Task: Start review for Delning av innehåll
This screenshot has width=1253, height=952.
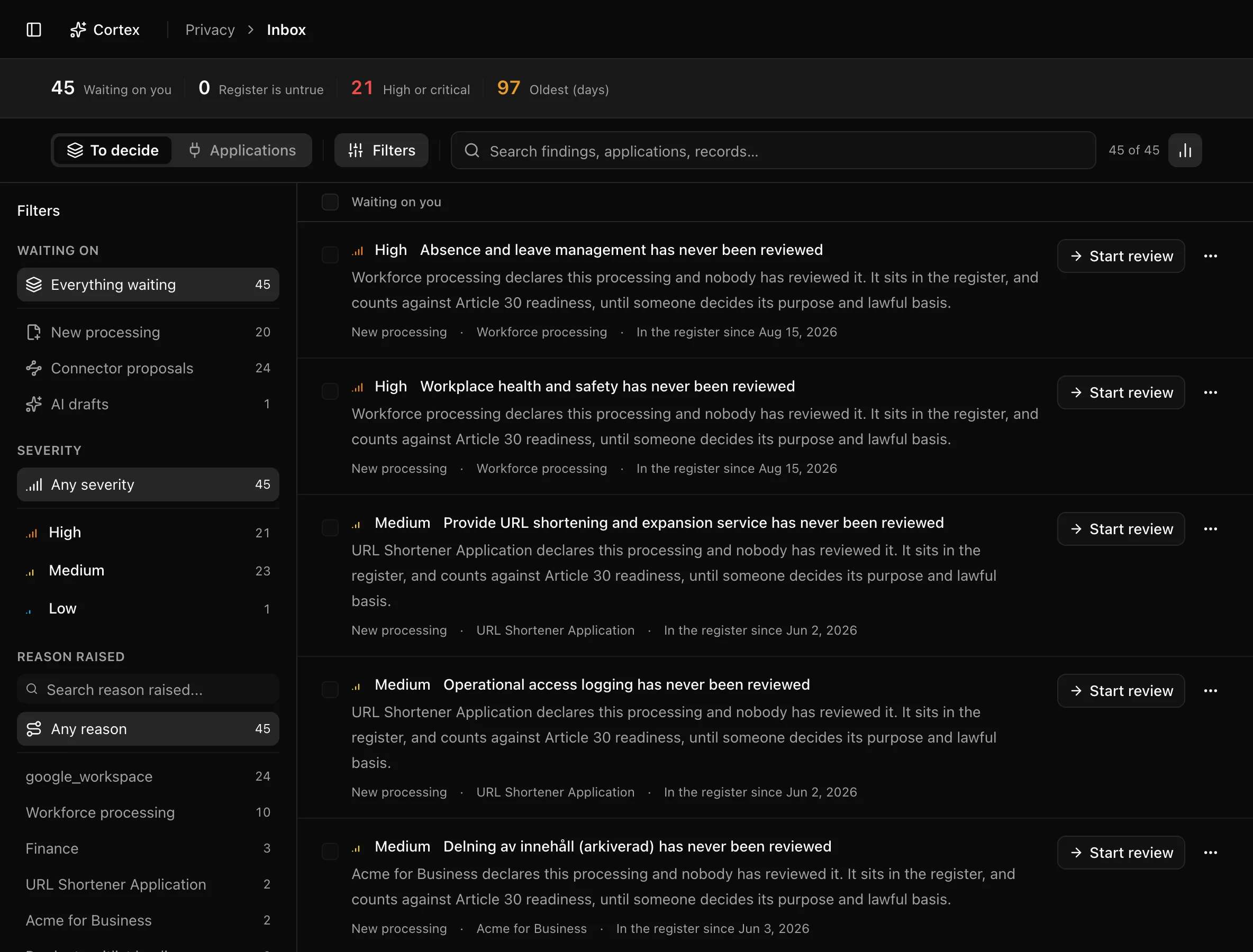Action: 1121,853
